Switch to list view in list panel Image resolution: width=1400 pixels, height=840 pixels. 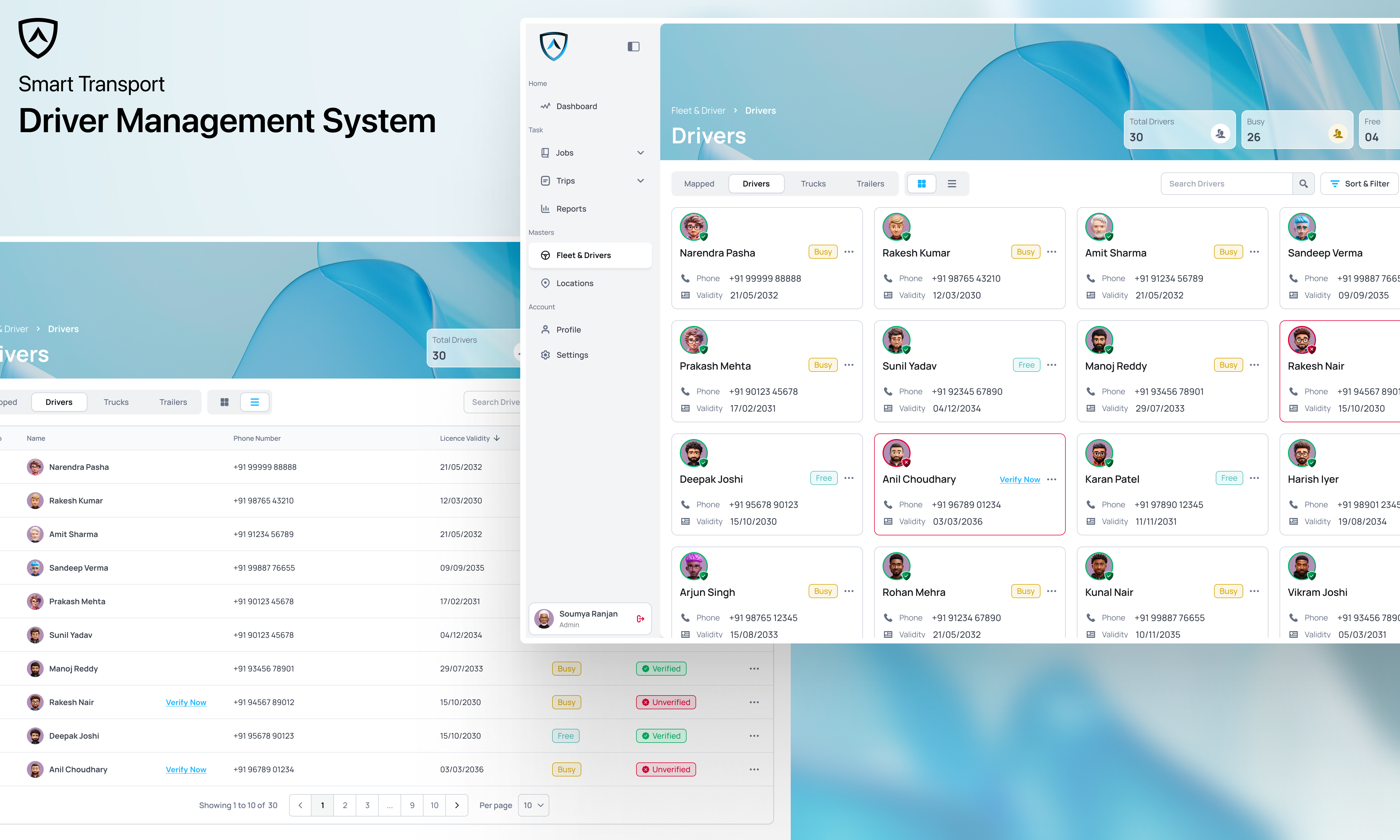[x=255, y=402]
